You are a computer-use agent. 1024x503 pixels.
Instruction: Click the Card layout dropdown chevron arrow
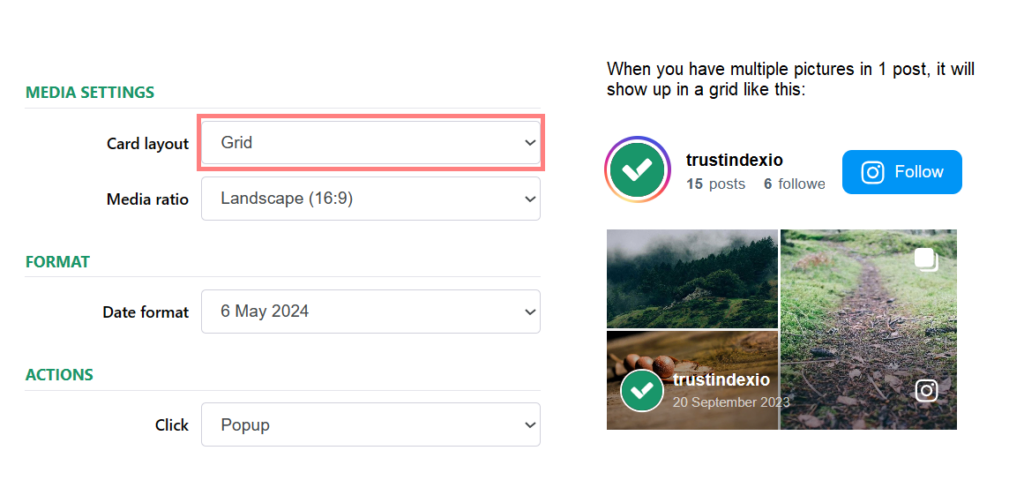(x=529, y=143)
